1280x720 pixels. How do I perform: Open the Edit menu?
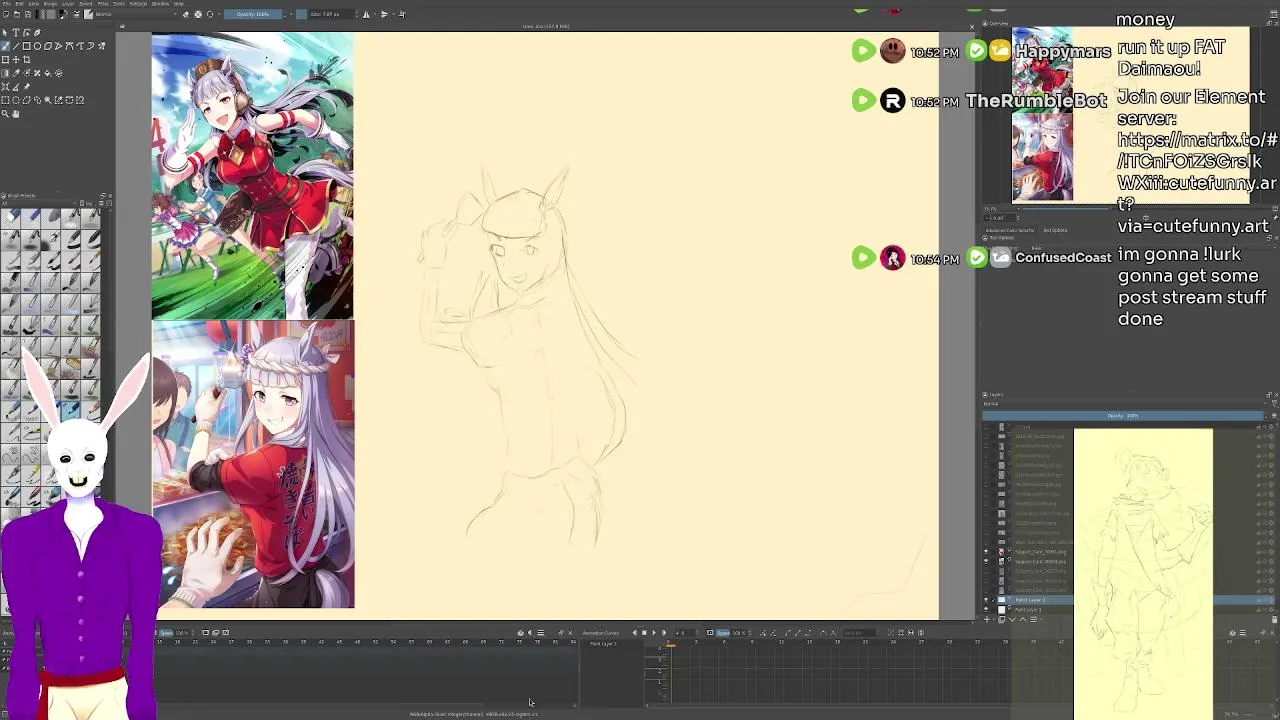(20, 4)
